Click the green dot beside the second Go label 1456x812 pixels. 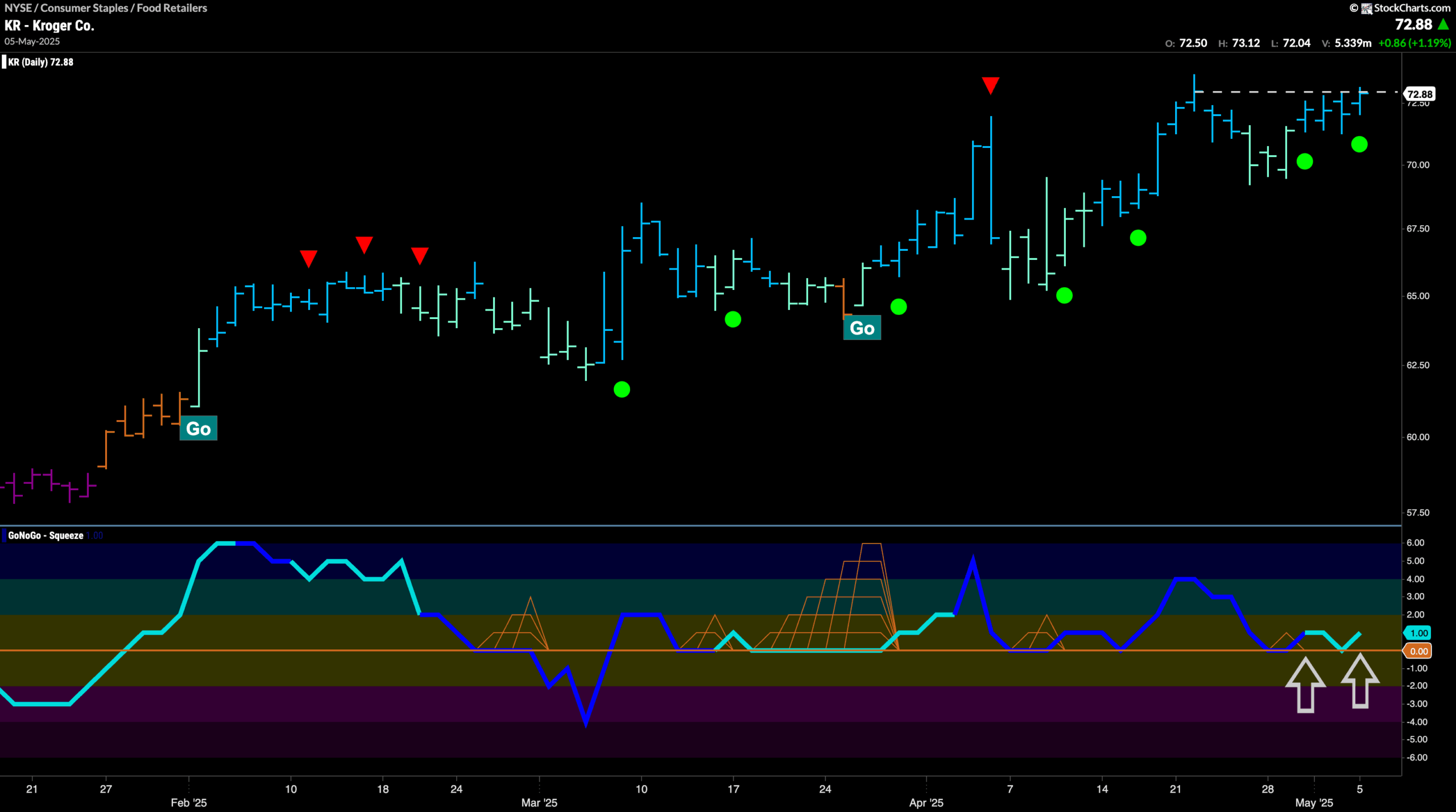click(899, 307)
